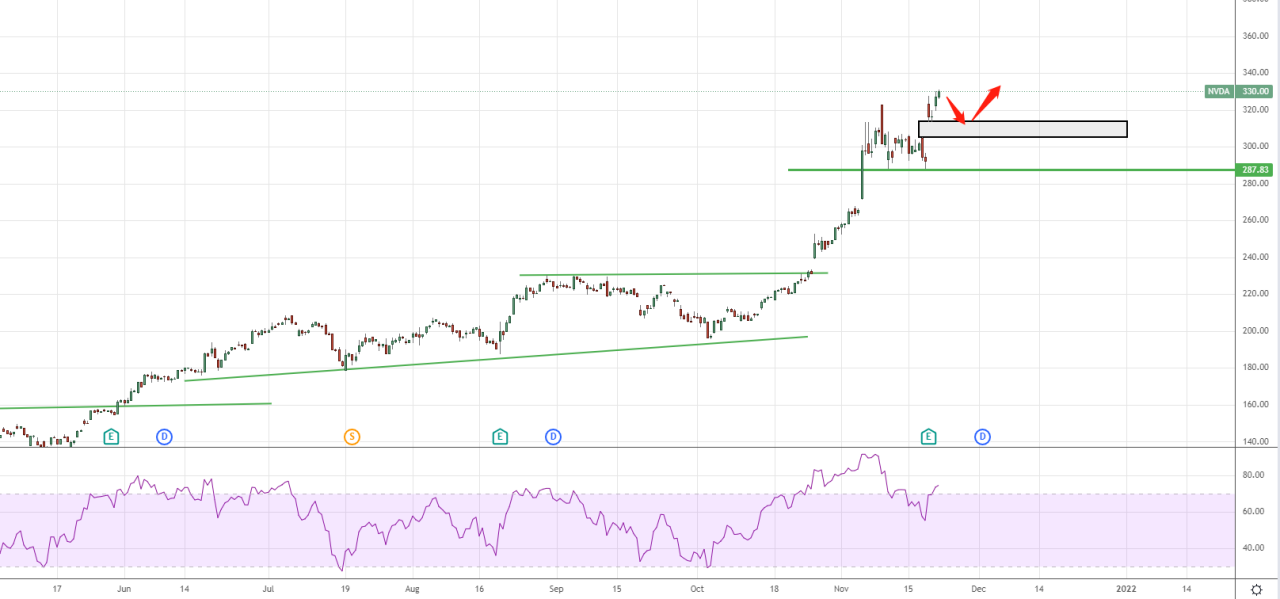Select the green 287.83 price label
Viewport: 1280px width, 599px height.
point(1255,170)
